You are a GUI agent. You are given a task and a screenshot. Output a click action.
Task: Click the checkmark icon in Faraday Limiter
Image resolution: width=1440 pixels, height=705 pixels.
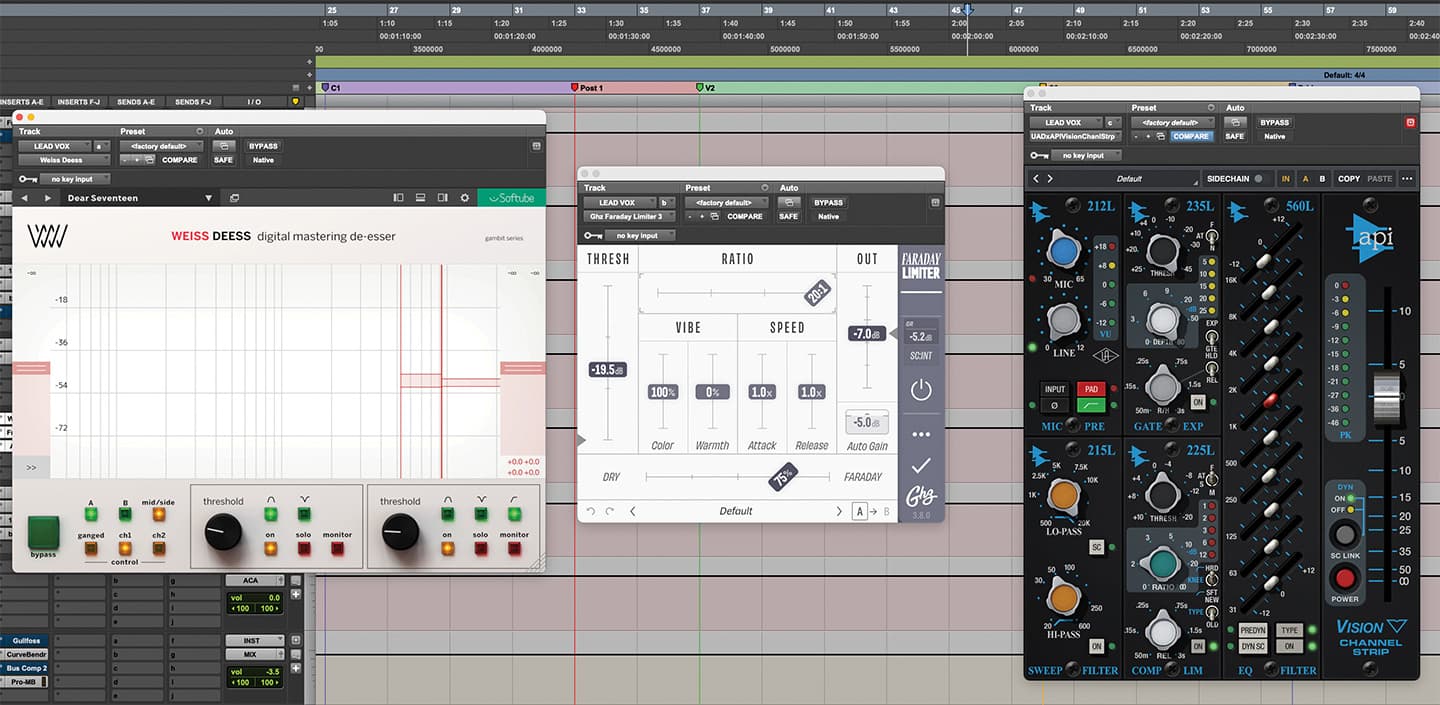(x=921, y=465)
